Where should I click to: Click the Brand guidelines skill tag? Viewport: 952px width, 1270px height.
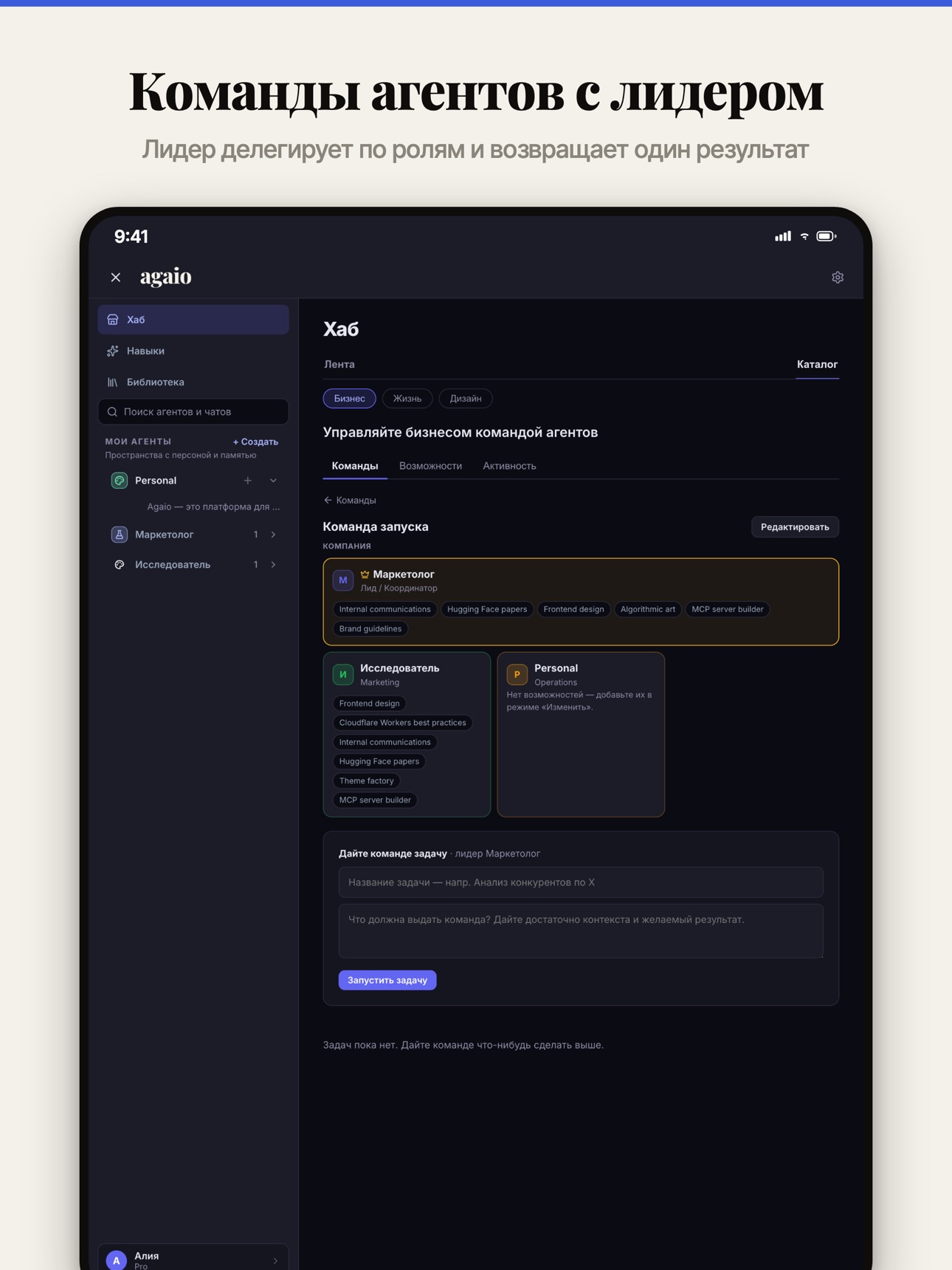(x=370, y=629)
